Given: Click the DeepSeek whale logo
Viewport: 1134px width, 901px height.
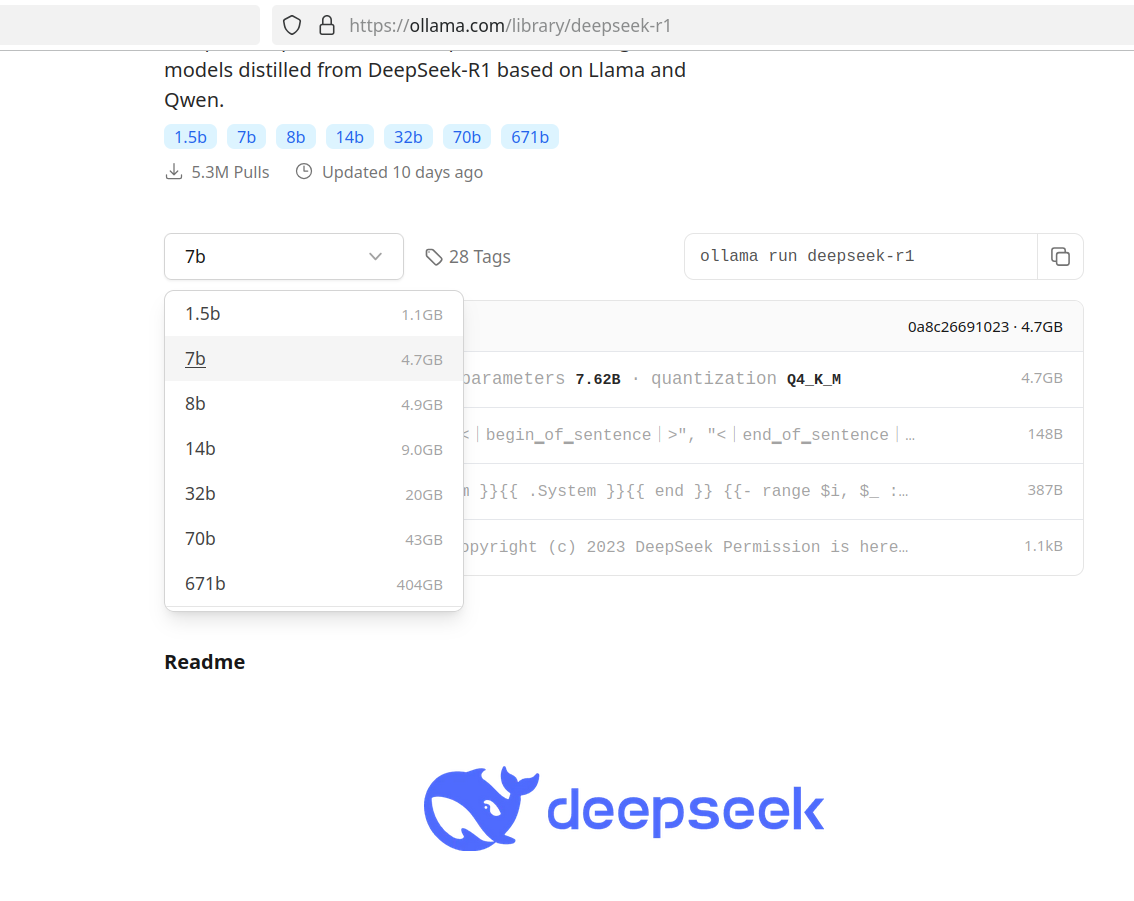Looking at the screenshot, I should coord(481,808).
